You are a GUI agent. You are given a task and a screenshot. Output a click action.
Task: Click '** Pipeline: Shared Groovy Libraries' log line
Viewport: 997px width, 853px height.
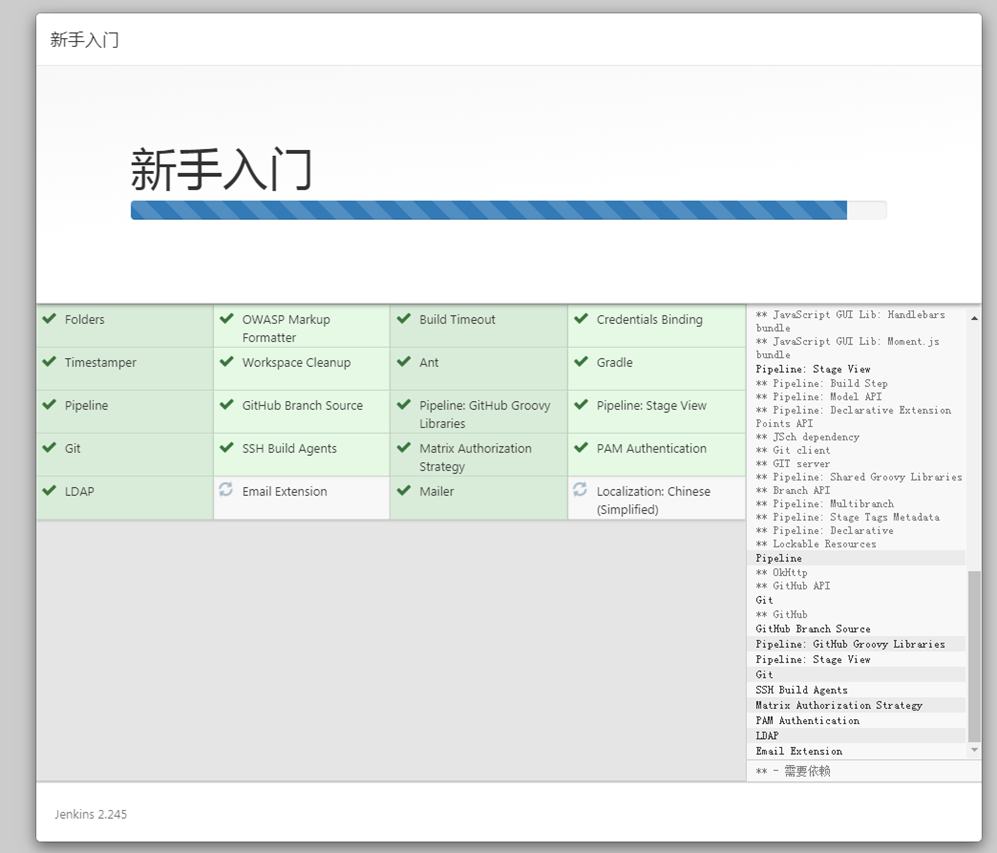859,477
